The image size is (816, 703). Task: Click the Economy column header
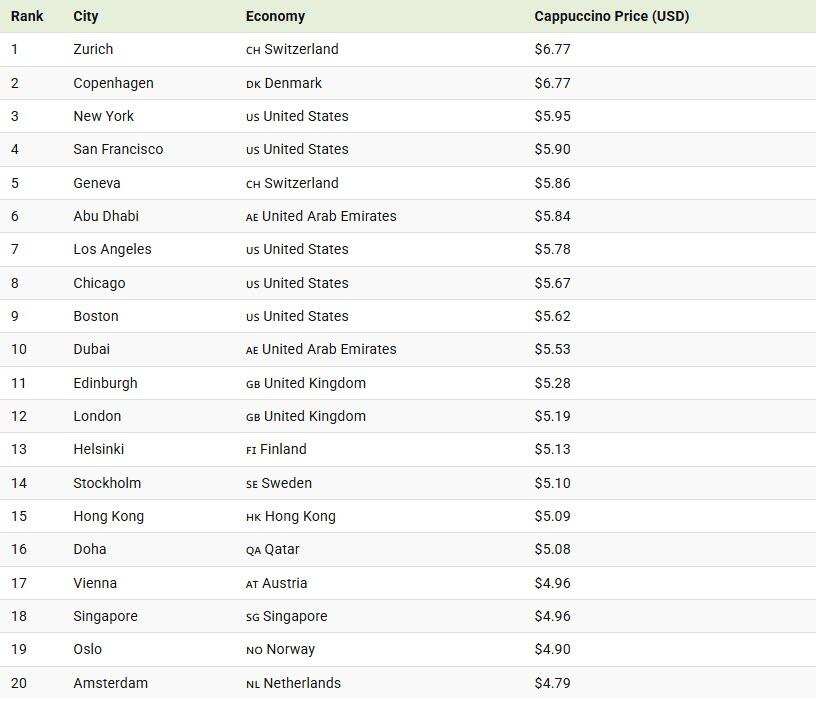(275, 16)
